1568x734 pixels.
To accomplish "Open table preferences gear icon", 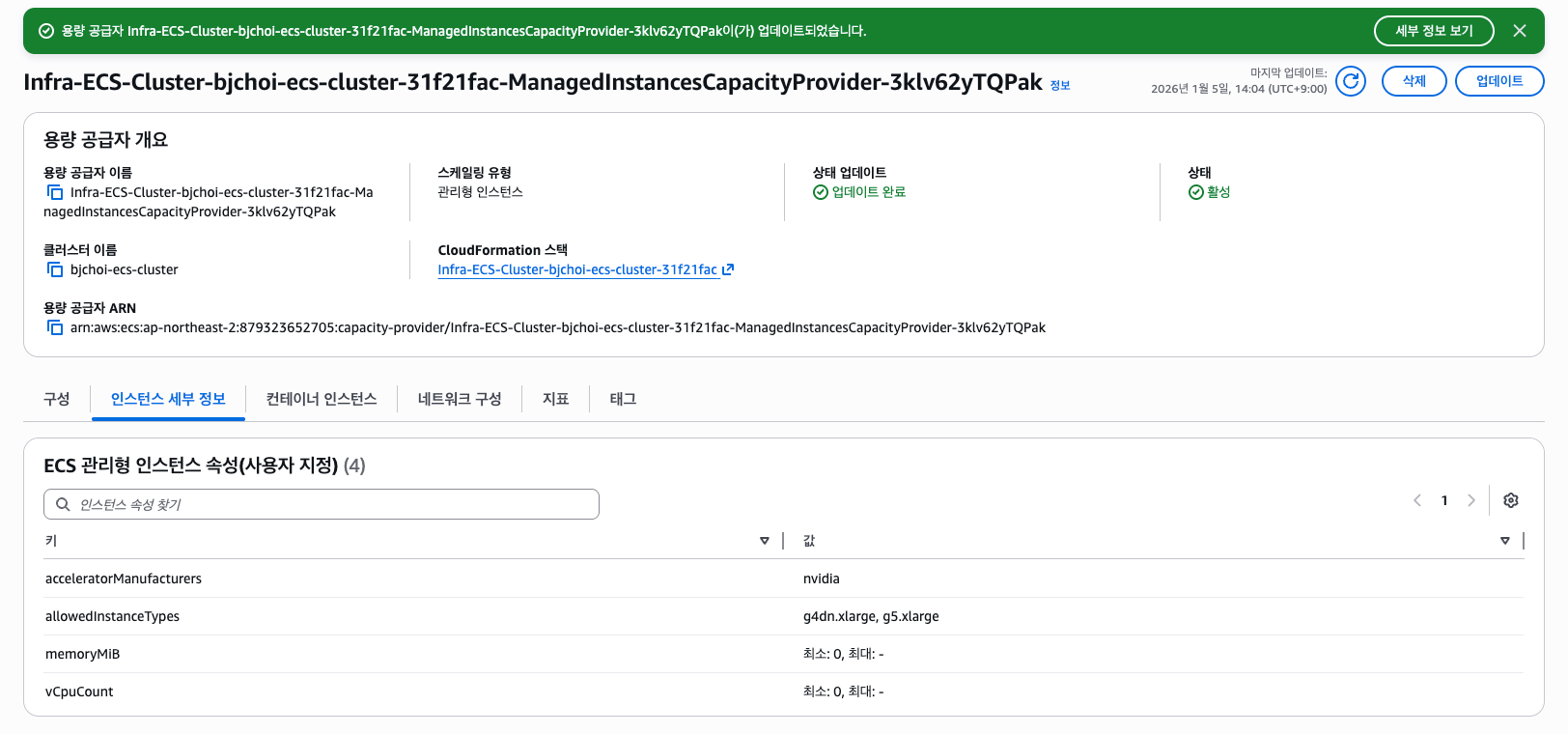I will pos(1511,500).
